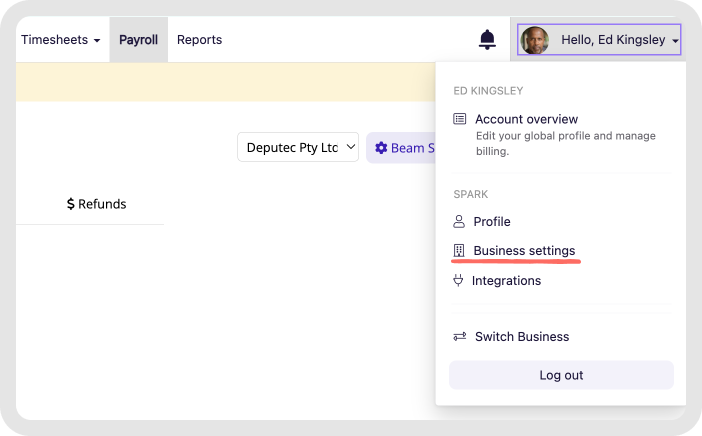Open the notifications bell
702x436 pixels.
(487, 39)
